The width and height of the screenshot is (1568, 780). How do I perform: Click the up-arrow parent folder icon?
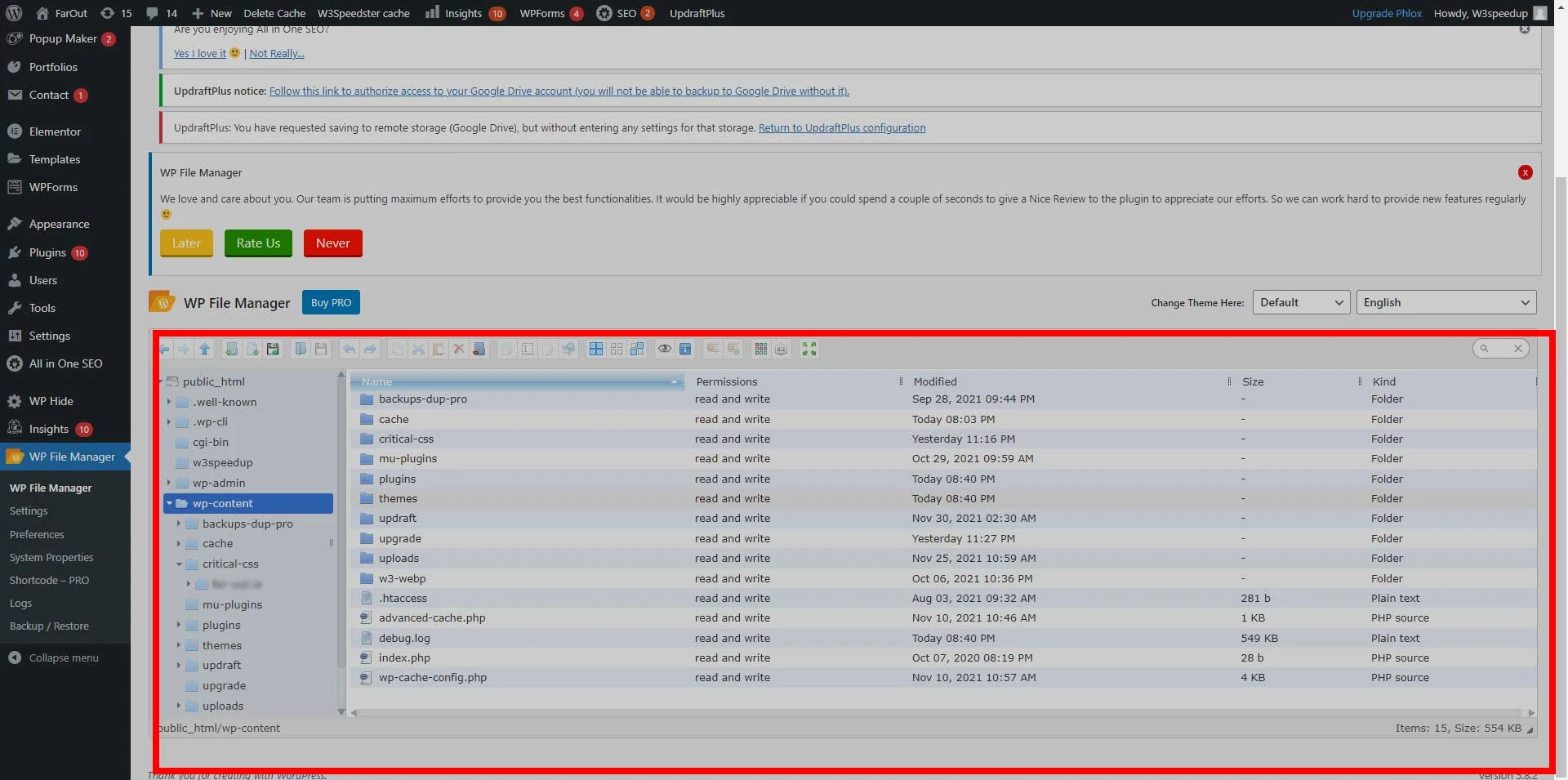click(x=205, y=350)
